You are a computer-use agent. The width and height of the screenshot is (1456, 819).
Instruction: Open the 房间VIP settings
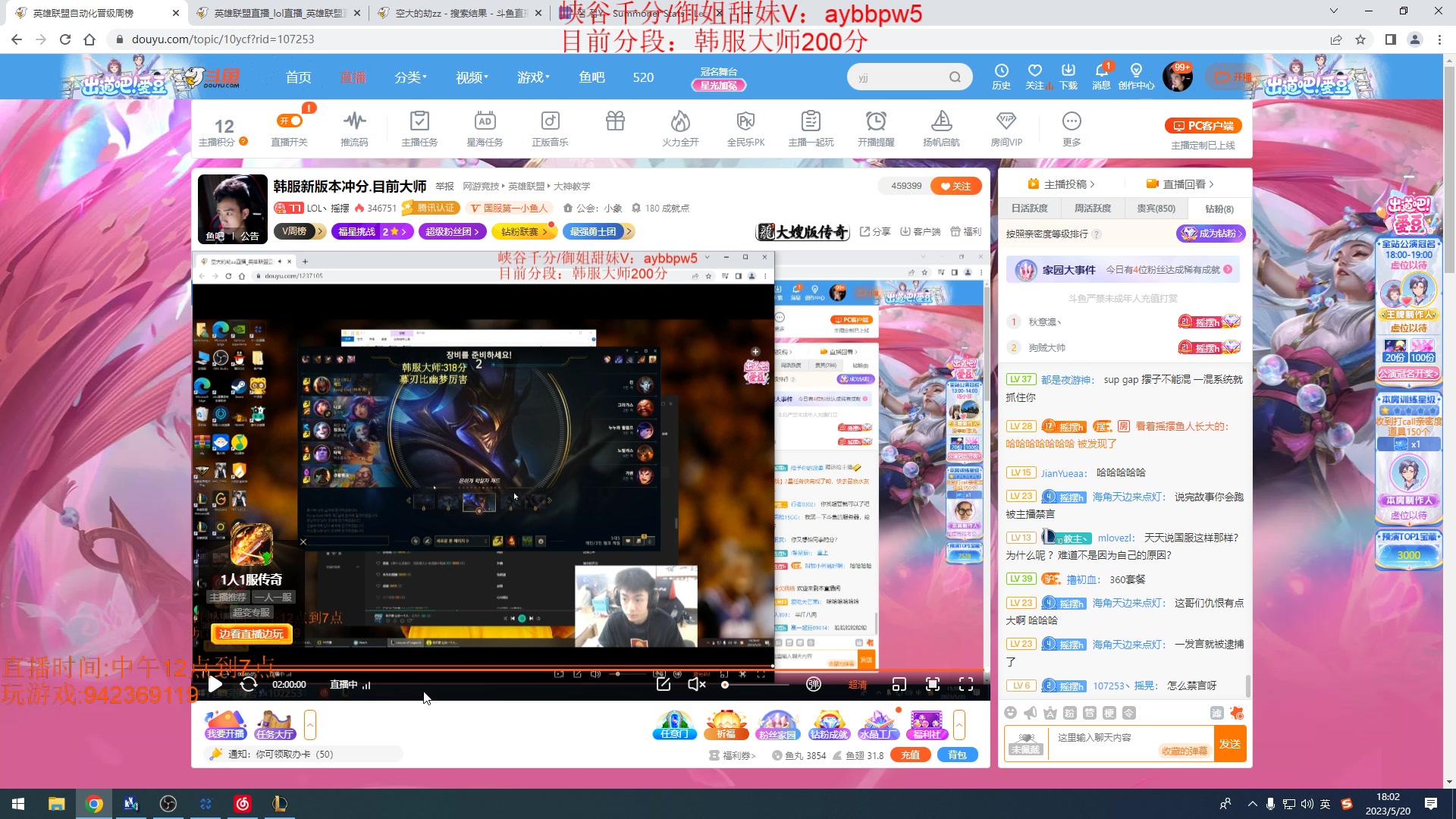pos(1006,127)
